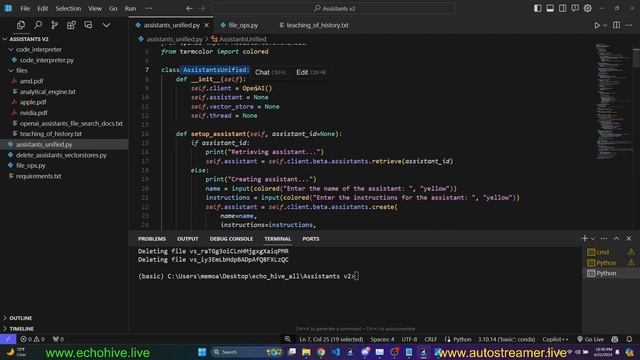
Task: Open the terminal panel more actions menu
Action: click(604, 238)
